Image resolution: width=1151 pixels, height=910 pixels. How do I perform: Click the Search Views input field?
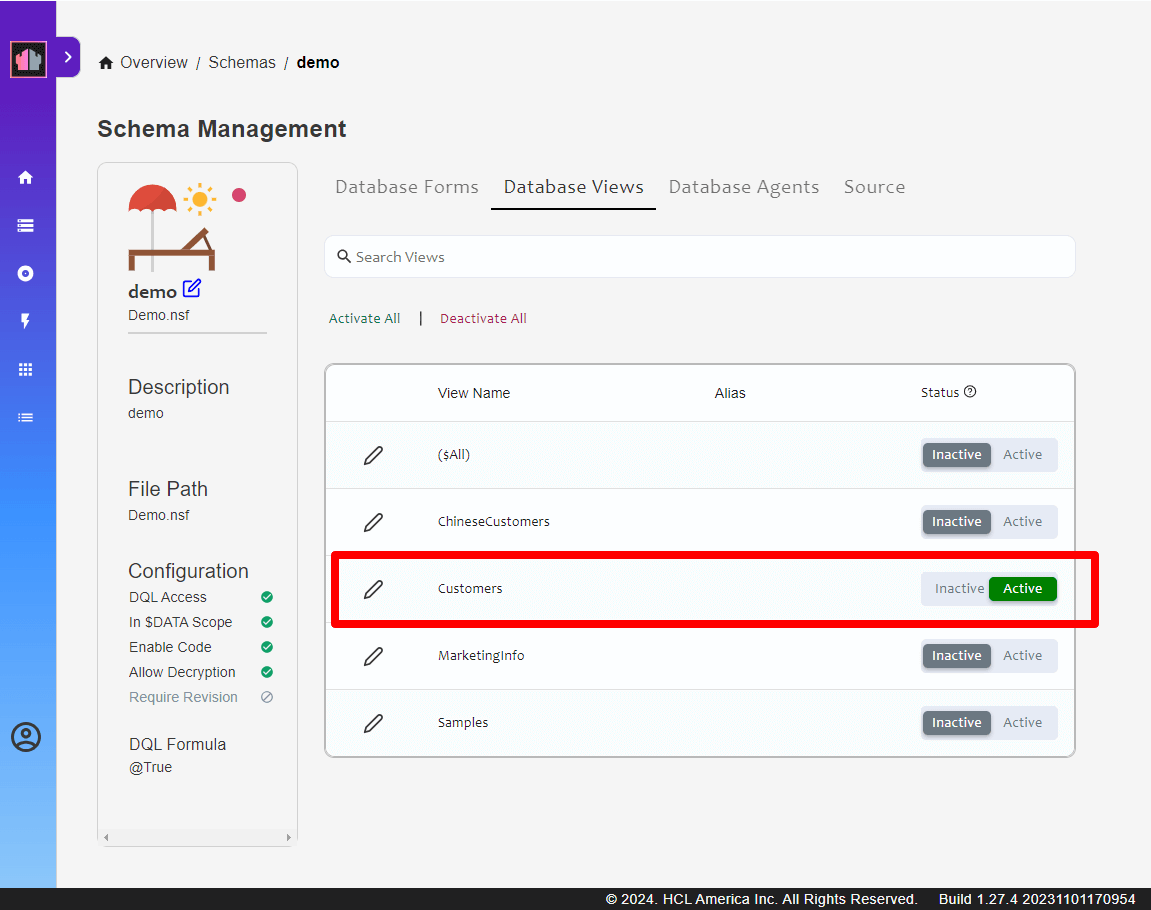click(700, 257)
